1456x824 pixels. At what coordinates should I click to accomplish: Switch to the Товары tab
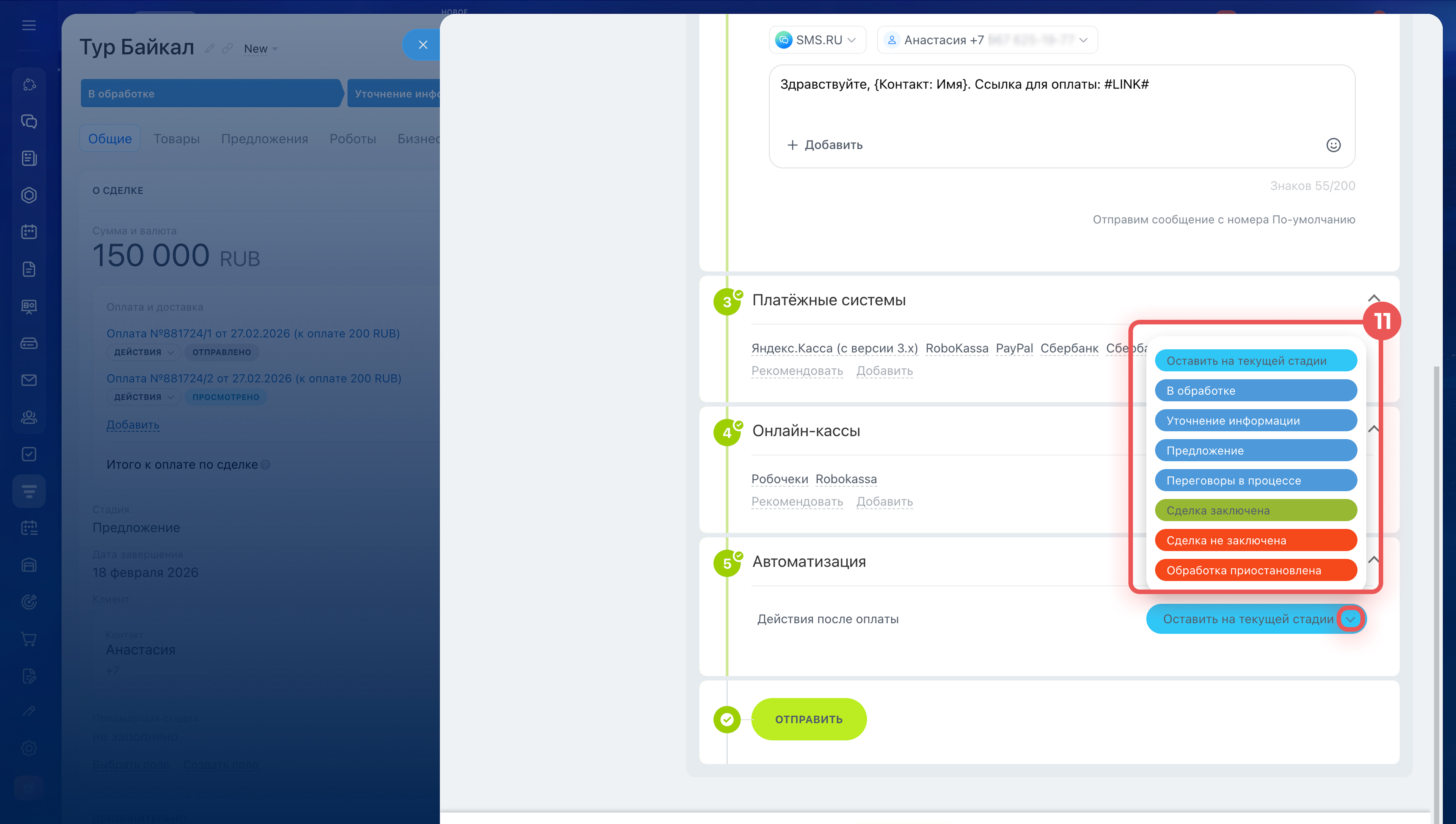coord(176,138)
